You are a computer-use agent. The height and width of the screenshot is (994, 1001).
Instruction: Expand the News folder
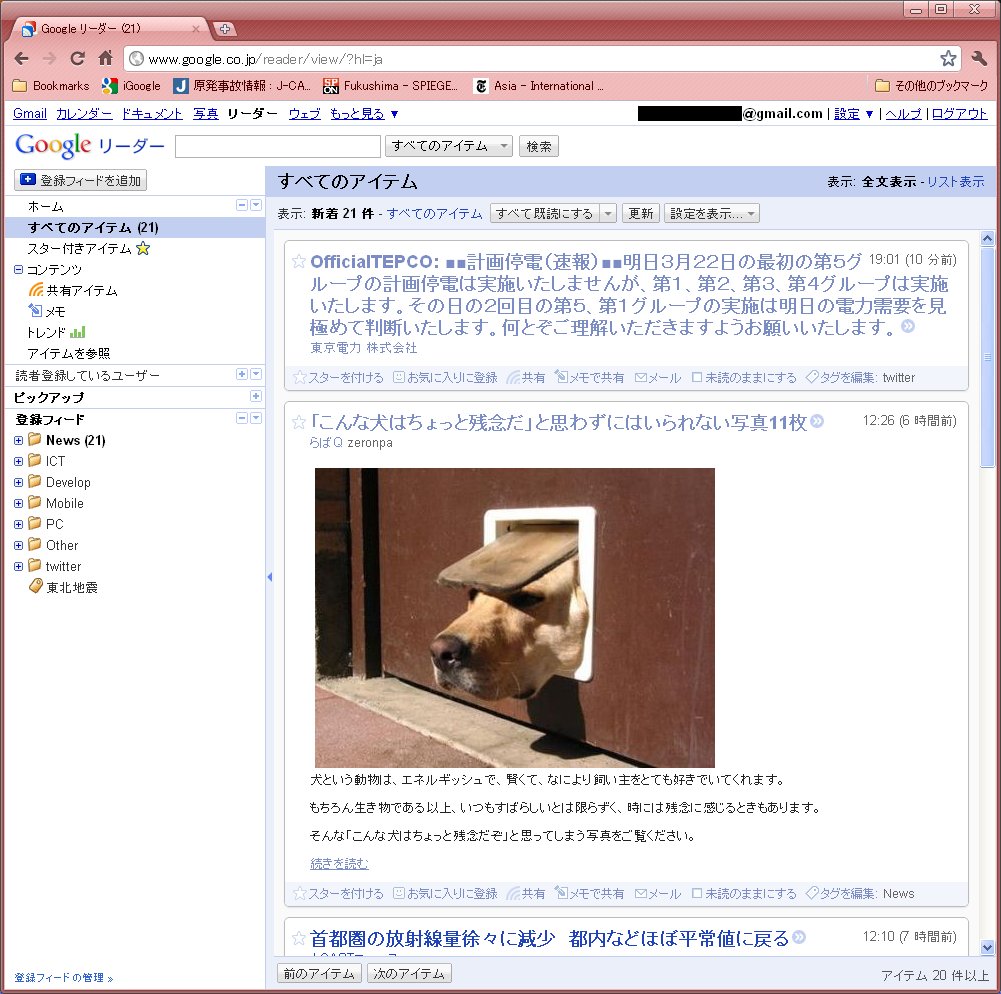19,441
